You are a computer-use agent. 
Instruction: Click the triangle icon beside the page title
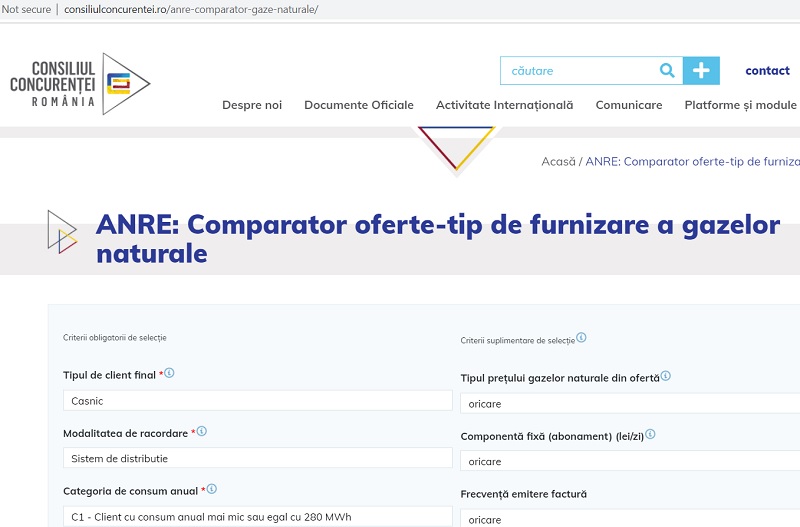[x=62, y=232]
